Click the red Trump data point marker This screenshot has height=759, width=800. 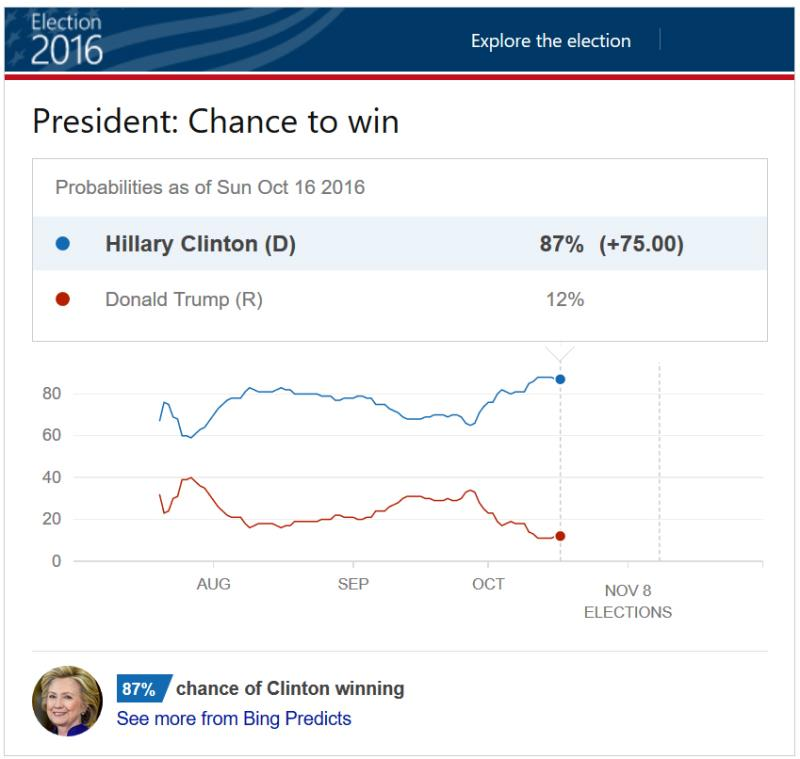(560, 536)
